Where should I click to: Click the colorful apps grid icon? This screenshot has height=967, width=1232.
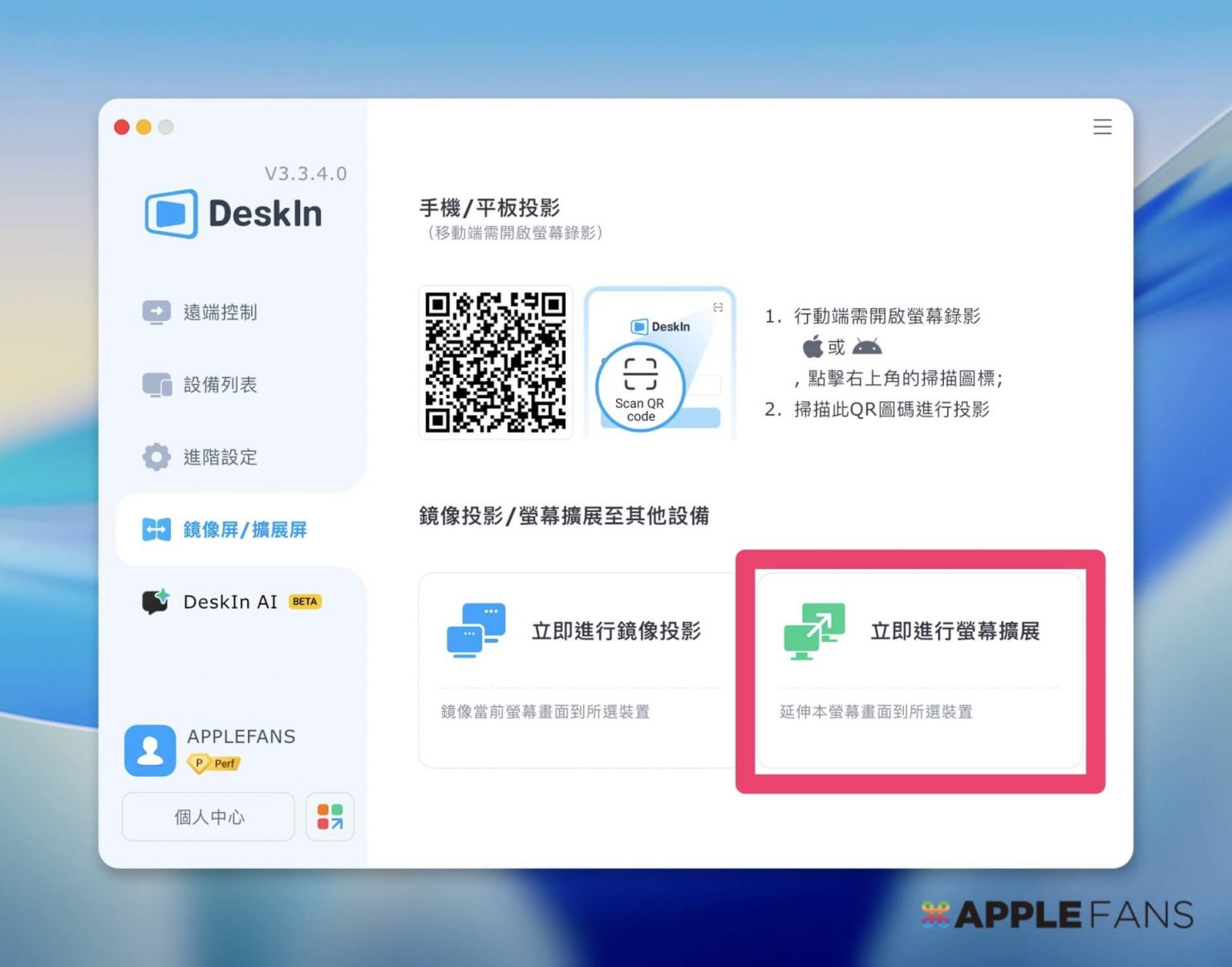[330, 817]
